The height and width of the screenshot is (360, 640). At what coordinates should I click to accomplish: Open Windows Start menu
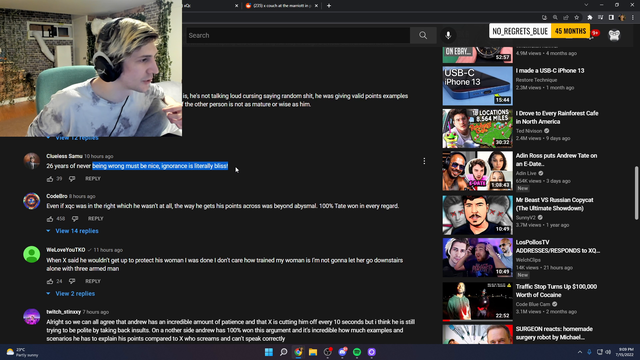pos(269,352)
